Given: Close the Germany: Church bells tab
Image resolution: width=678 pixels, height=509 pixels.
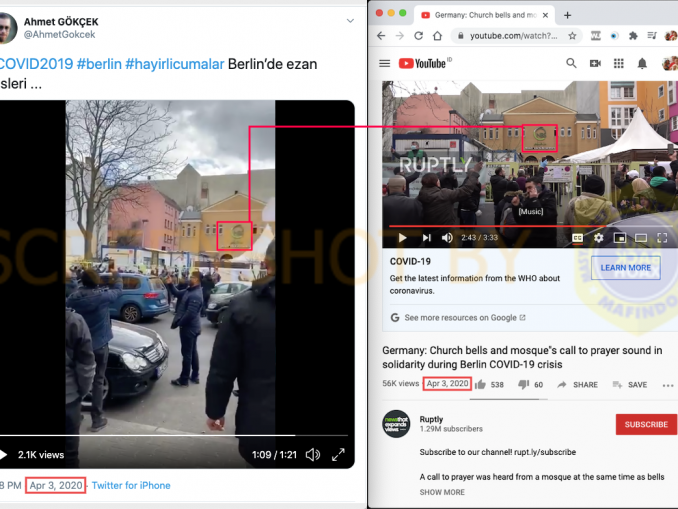Looking at the screenshot, I should [545, 15].
